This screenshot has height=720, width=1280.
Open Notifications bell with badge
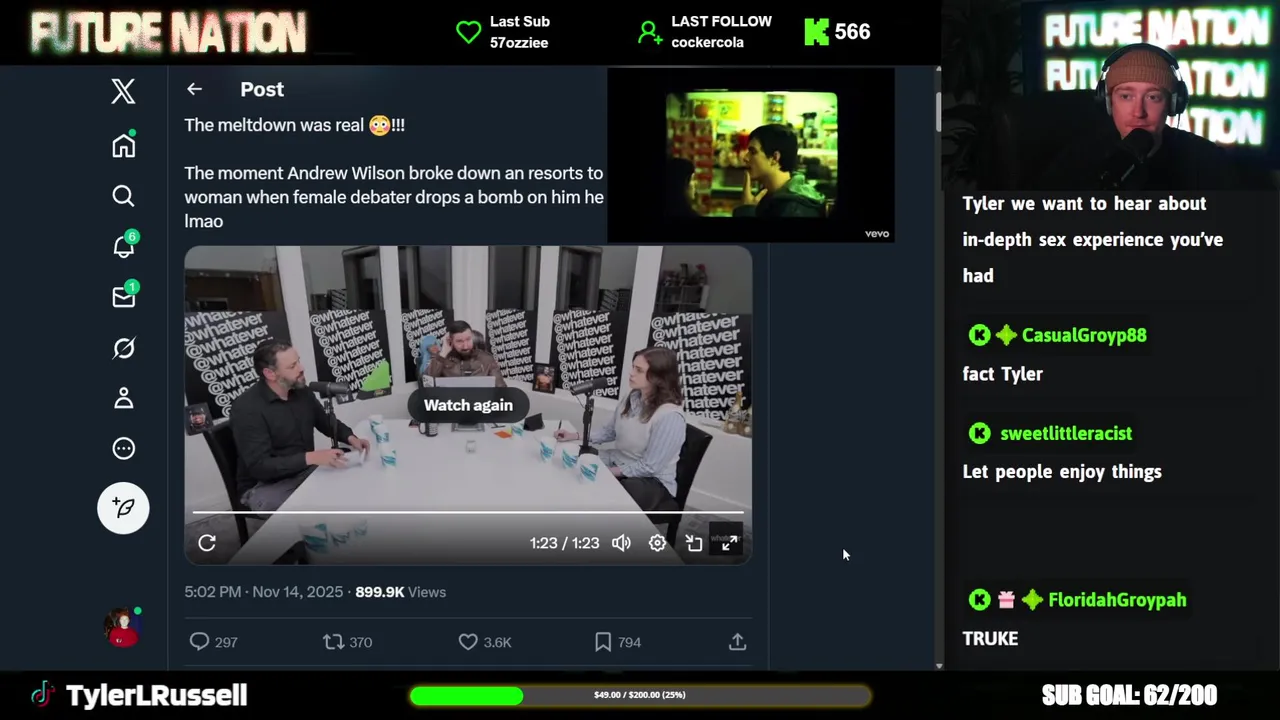[x=124, y=246]
